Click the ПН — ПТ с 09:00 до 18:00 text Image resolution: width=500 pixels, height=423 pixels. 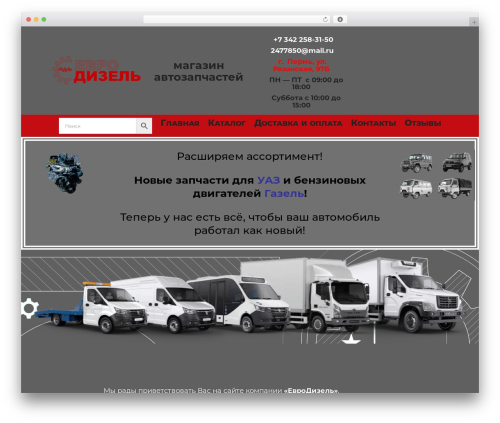pos(306,83)
